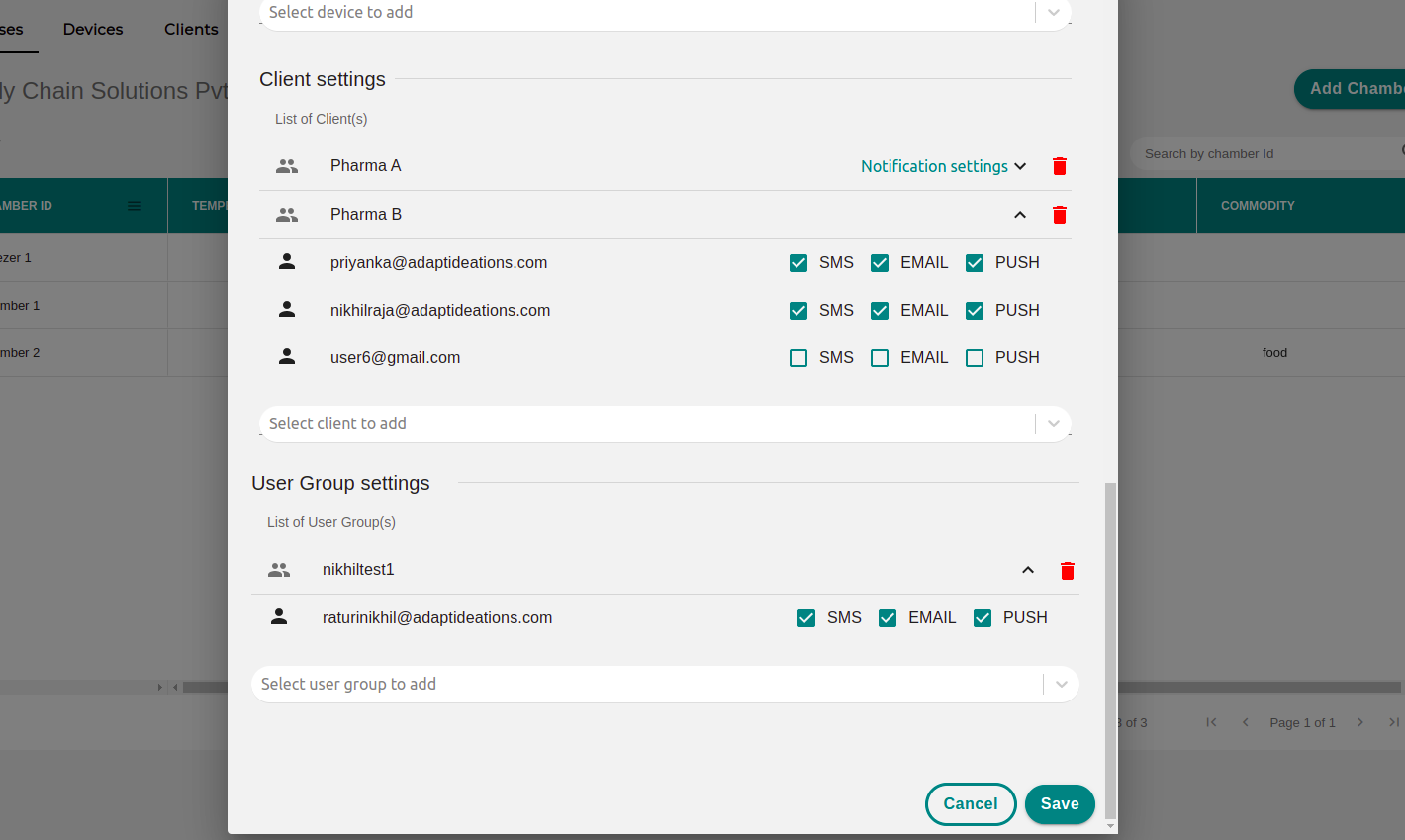Click the Pharma A group icon
Viewport: 1405px width, 840px height.
(x=287, y=166)
